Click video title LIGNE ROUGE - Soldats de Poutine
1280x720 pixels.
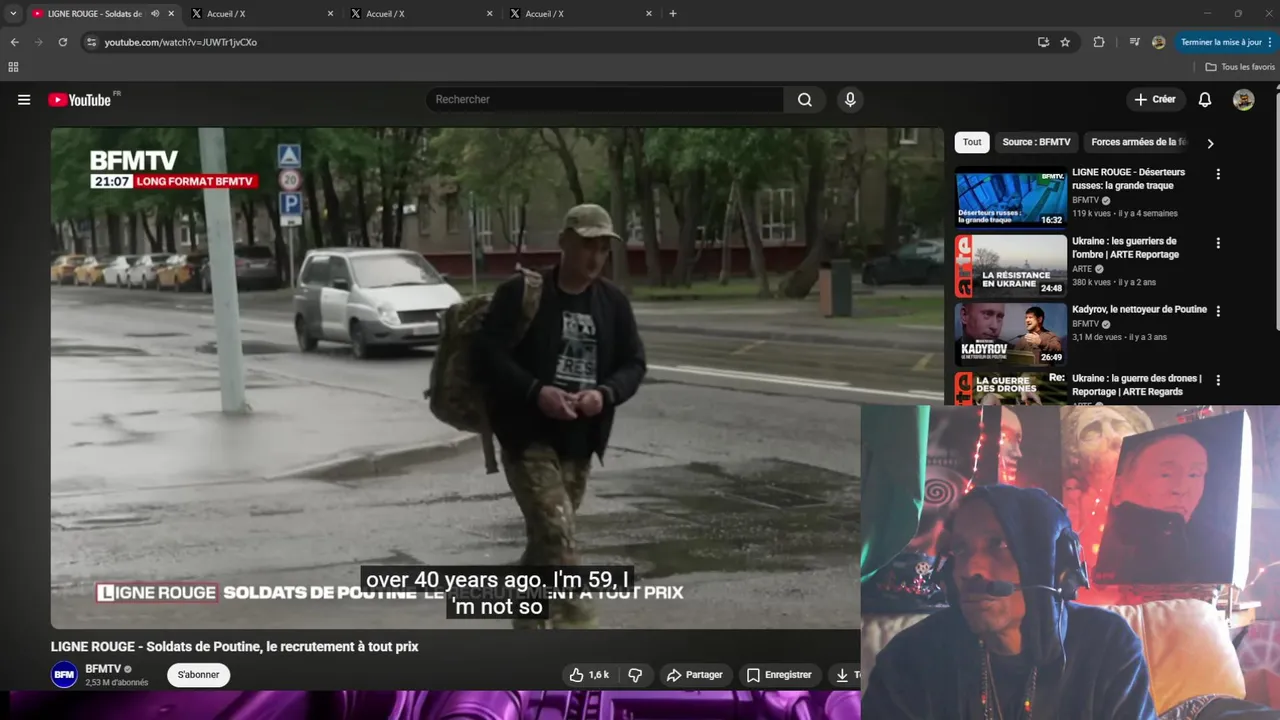(235, 647)
